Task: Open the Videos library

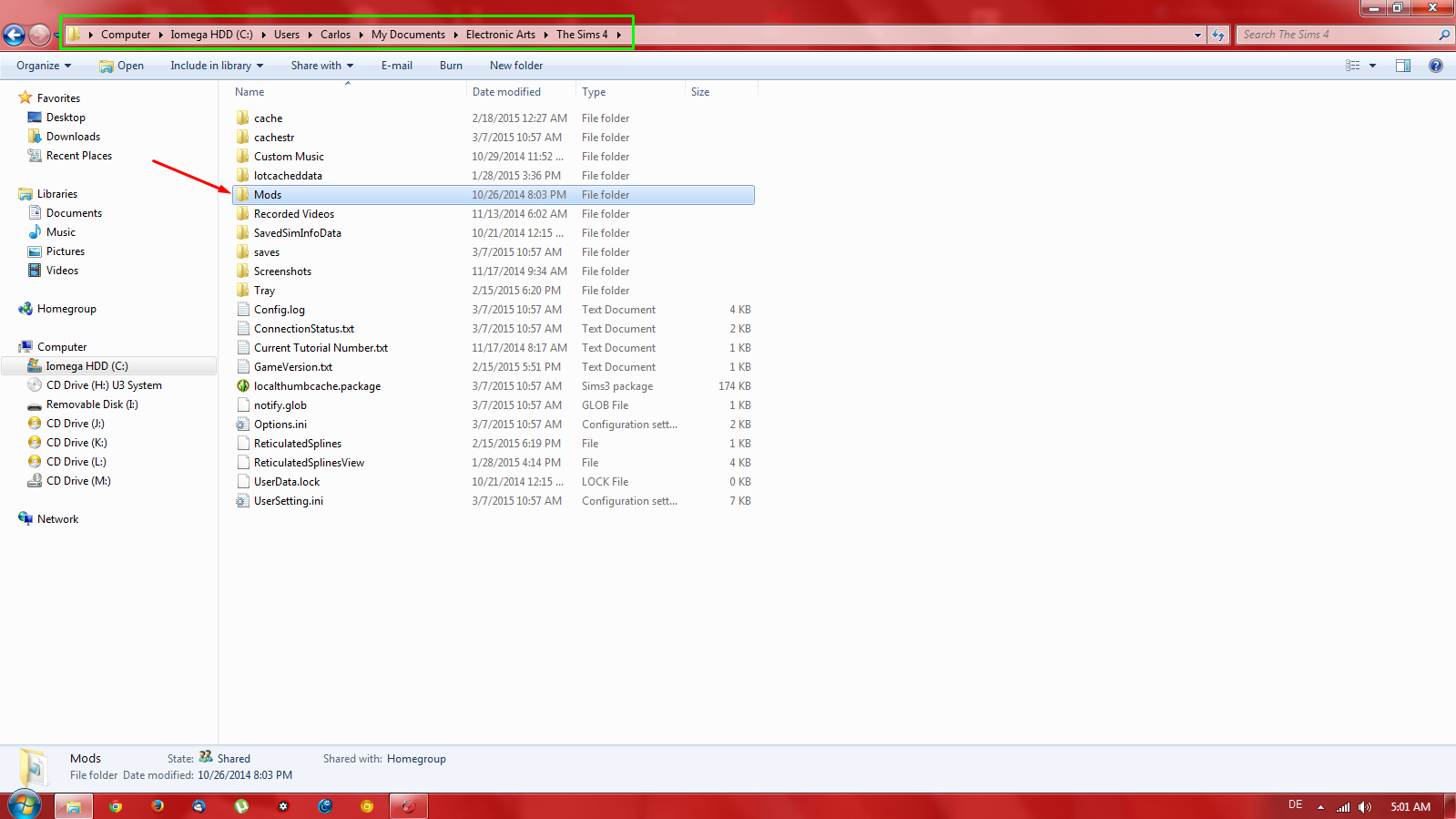Action: point(62,271)
